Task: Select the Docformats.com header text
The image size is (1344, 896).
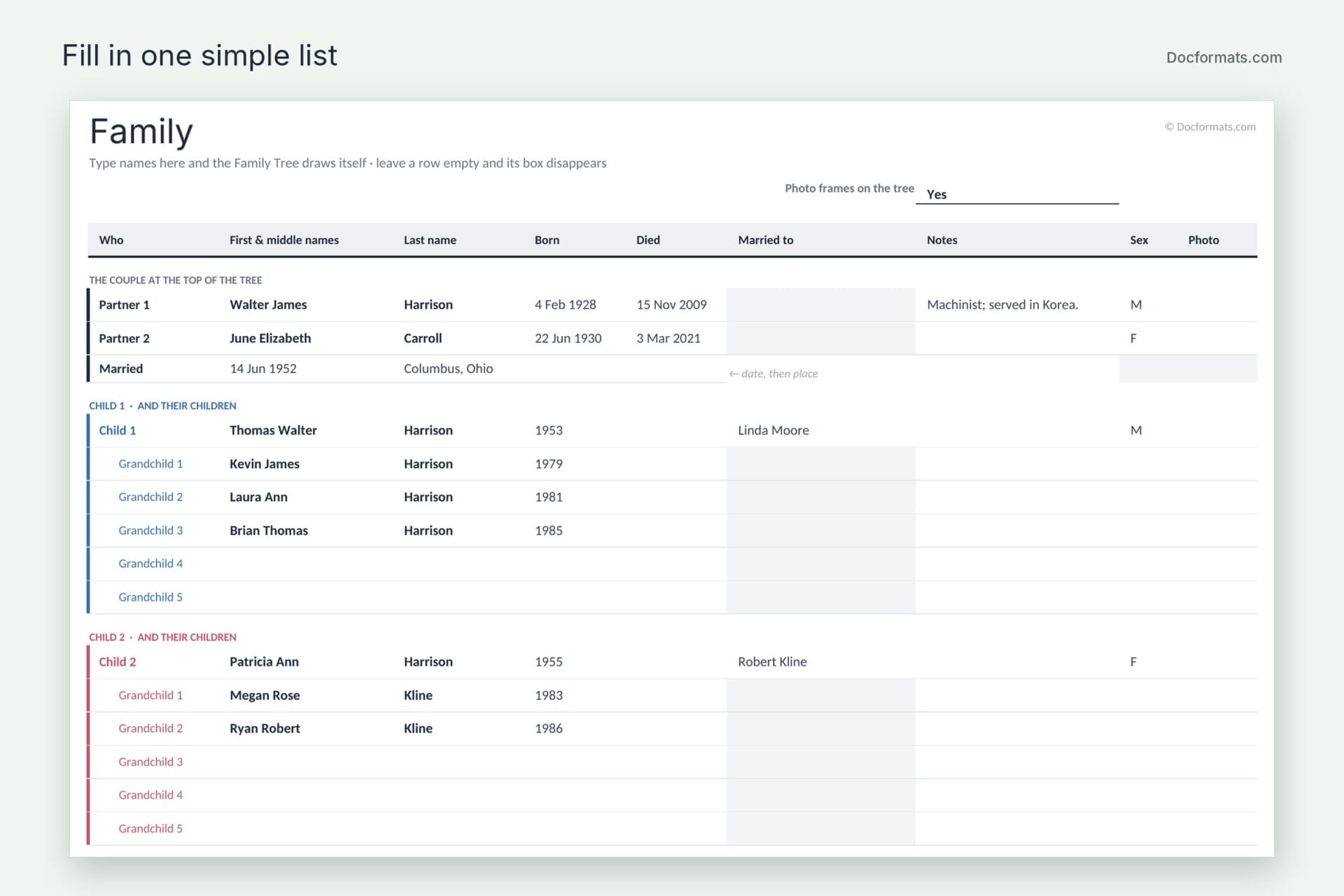Action: (1224, 57)
